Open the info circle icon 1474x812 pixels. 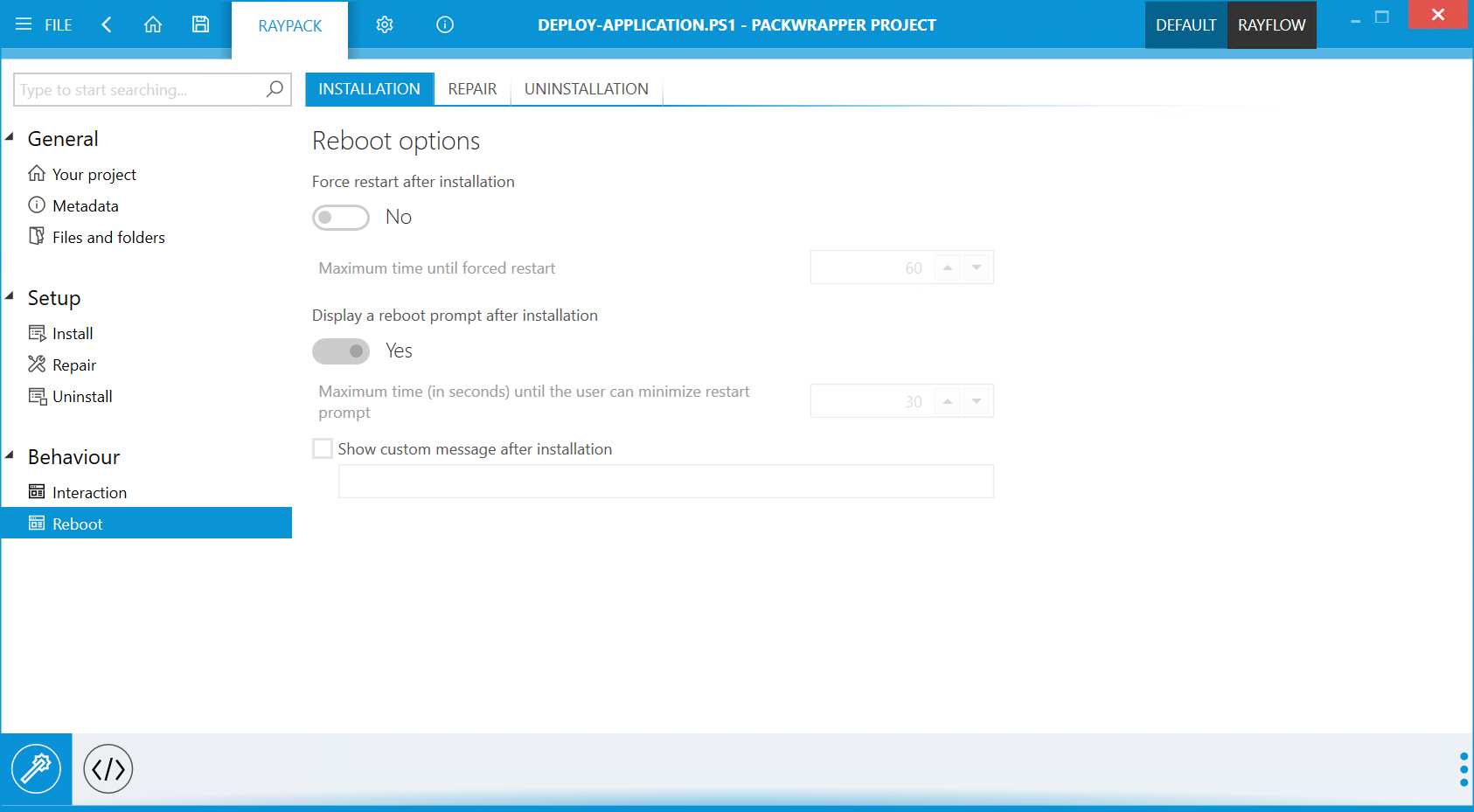(x=445, y=24)
